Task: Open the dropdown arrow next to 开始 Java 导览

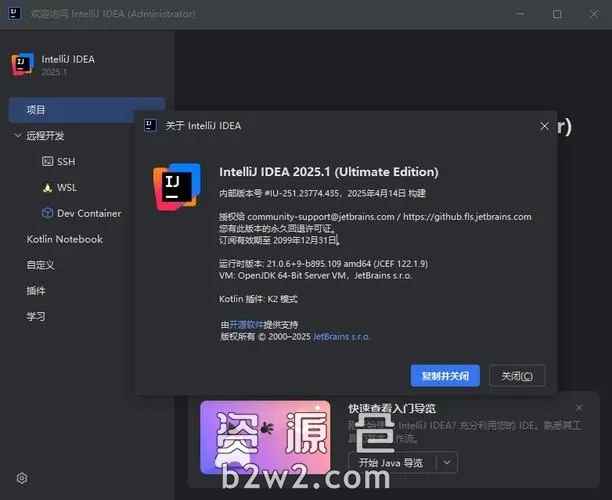Action: [445, 462]
